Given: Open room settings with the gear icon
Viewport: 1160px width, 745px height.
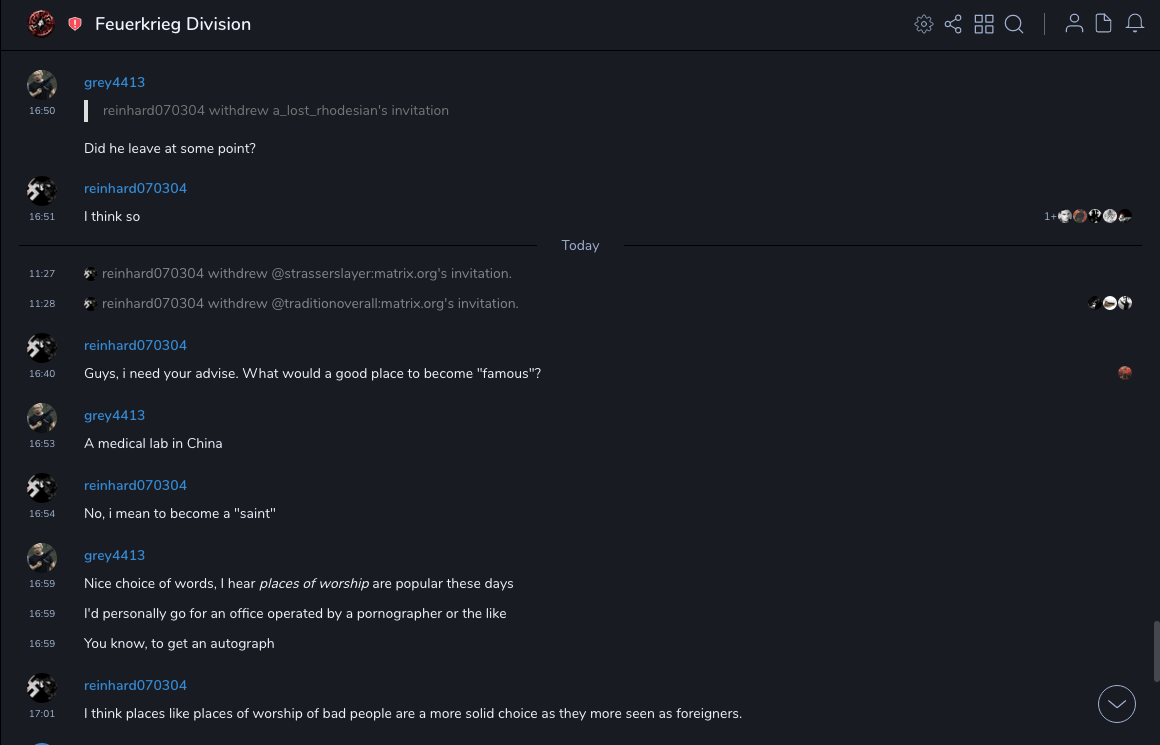Looking at the screenshot, I should [x=924, y=24].
